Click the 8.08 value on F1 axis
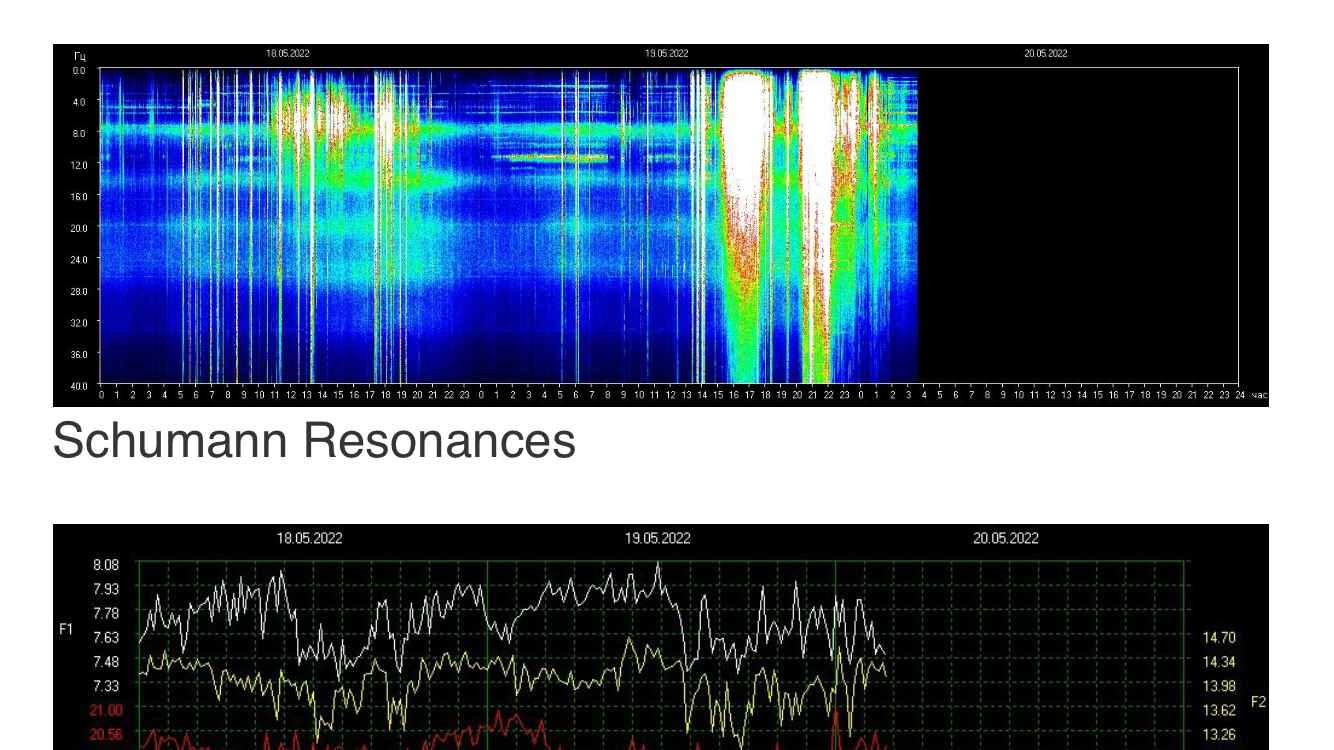1334x750 pixels. (106, 565)
